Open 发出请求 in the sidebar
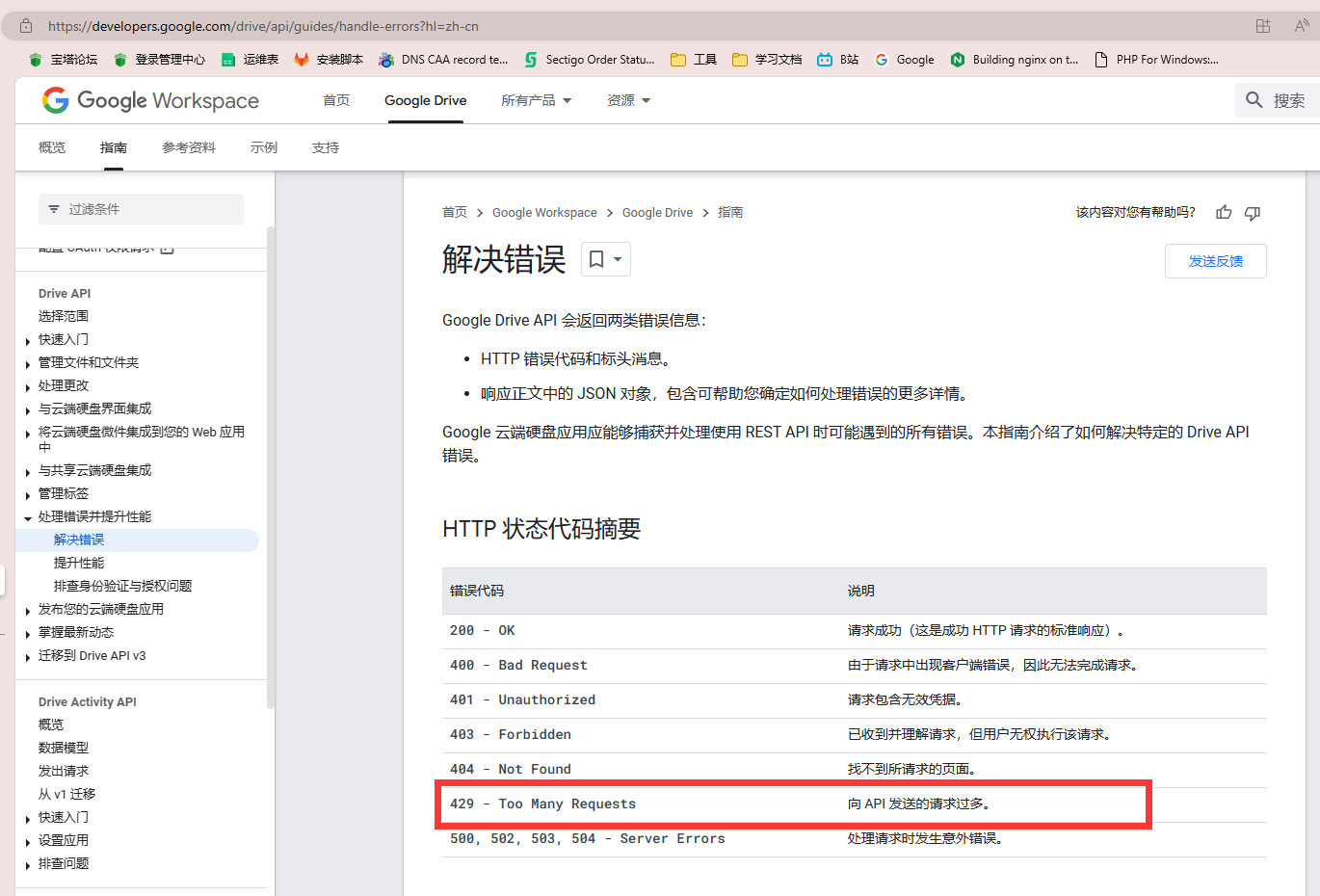The width and height of the screenshot is (1320, 896). click(x=64, y=771)
